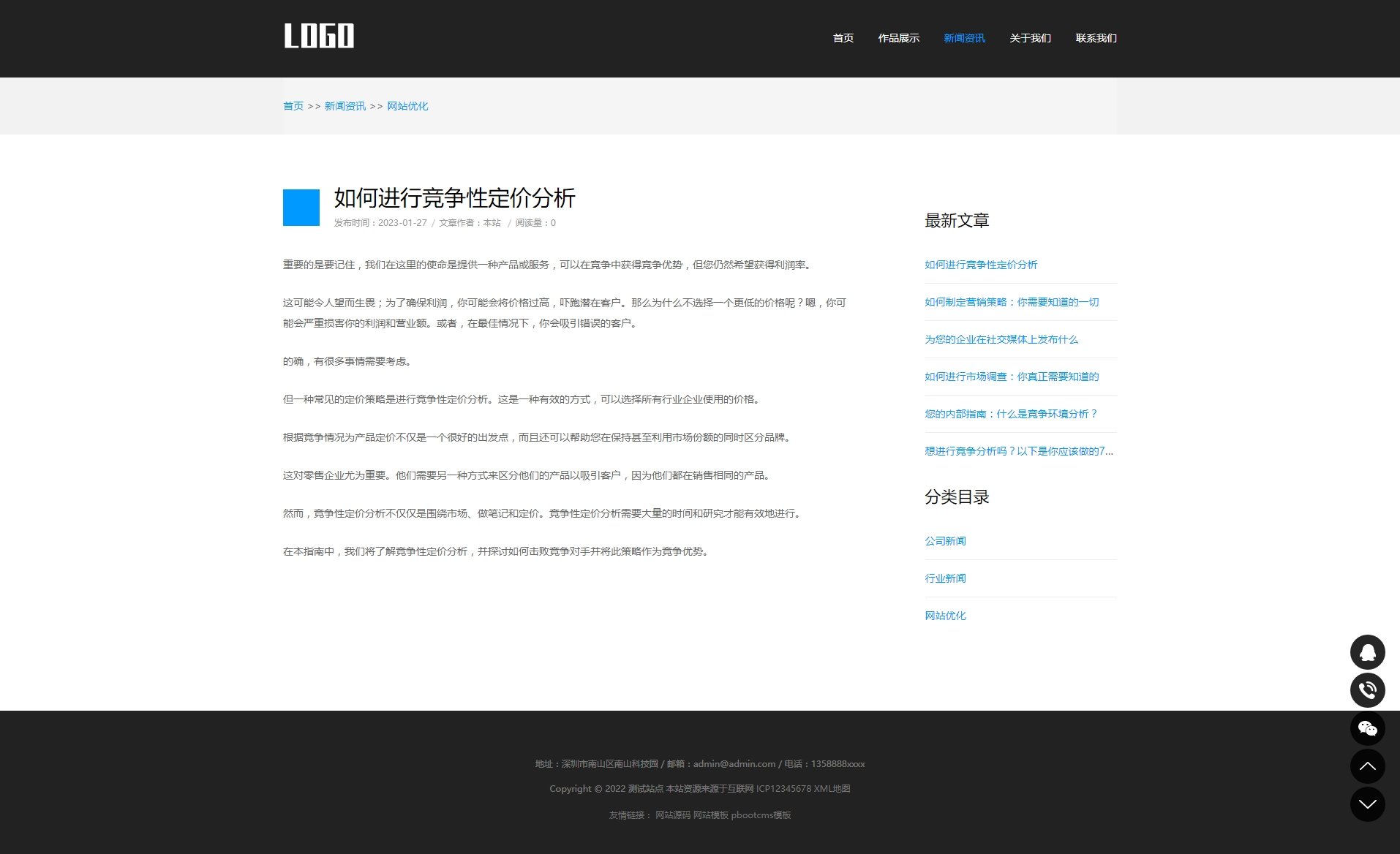Click the blue square beside the article title
This screenshot has height=854, width=1400.
click(x=300, y=207)
